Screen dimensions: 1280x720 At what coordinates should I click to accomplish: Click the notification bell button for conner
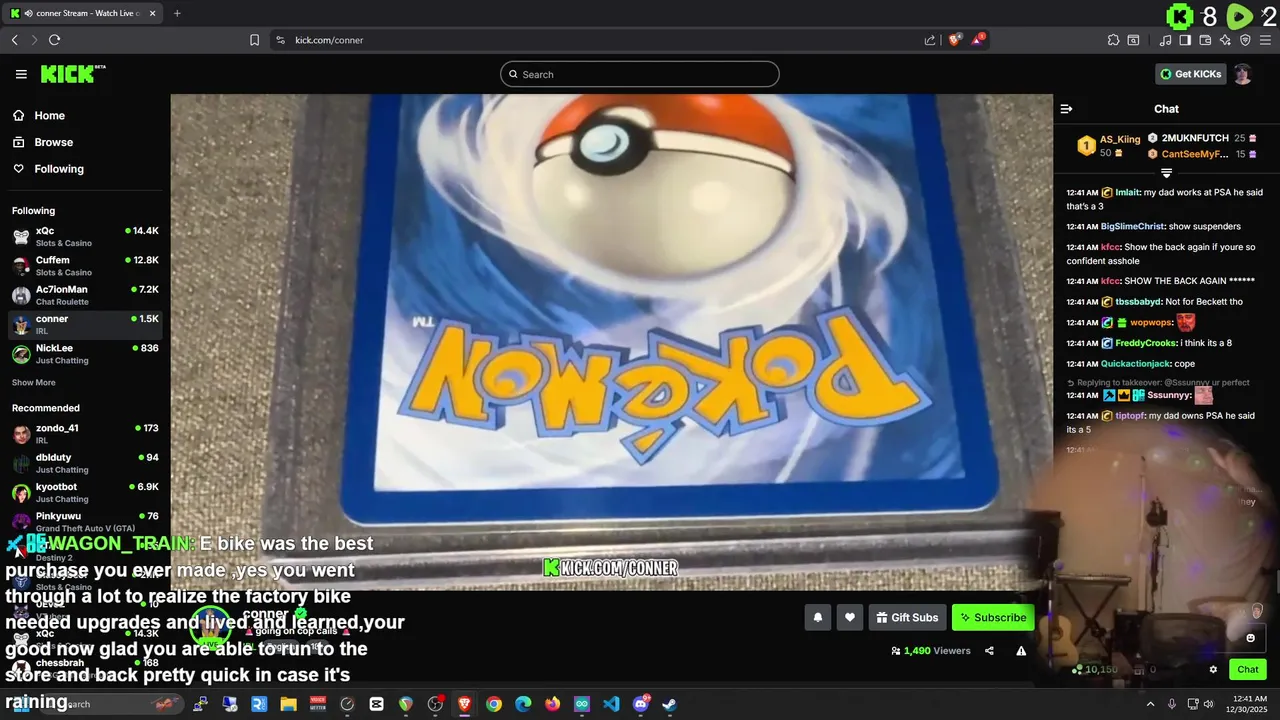pyautogui.click(x=817, y=618)
